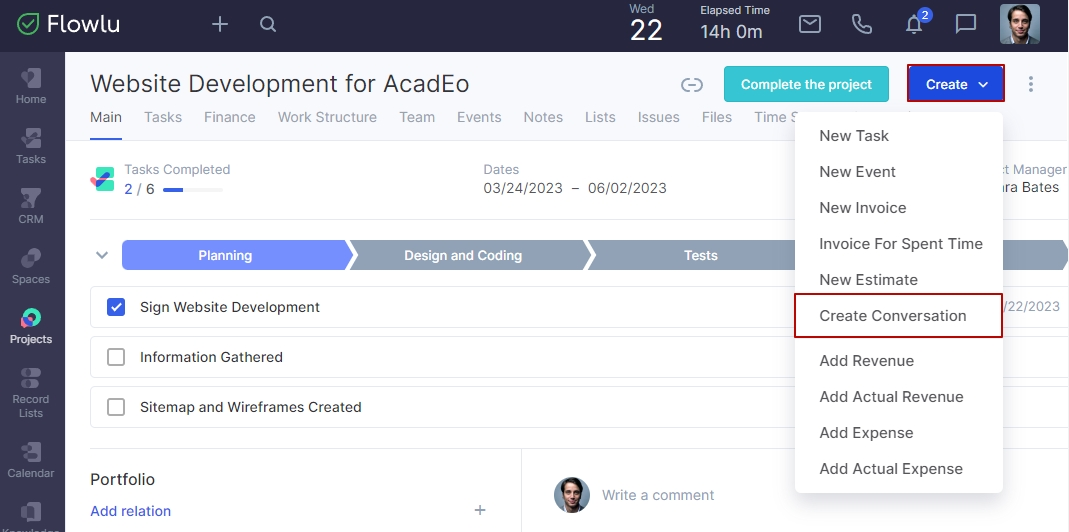
Task: Click the Wed 22 date display
Action: (646, 23)
